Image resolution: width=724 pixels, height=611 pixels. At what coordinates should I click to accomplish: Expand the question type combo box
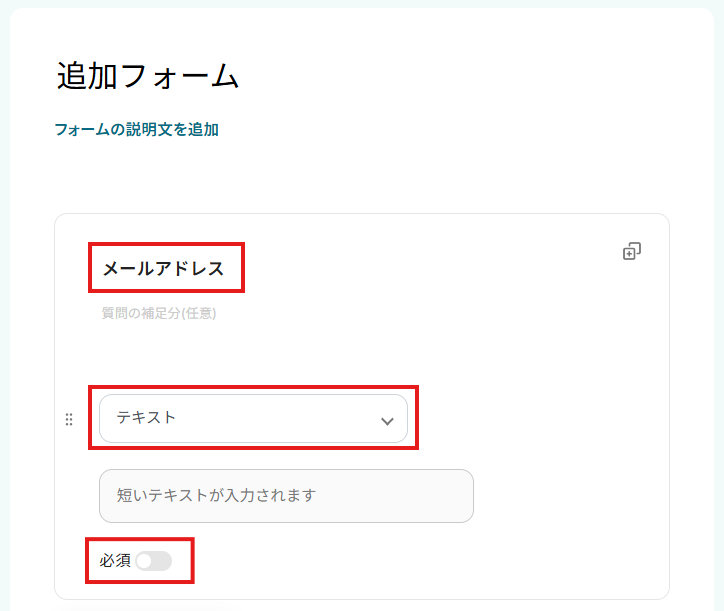coord(253,419)
